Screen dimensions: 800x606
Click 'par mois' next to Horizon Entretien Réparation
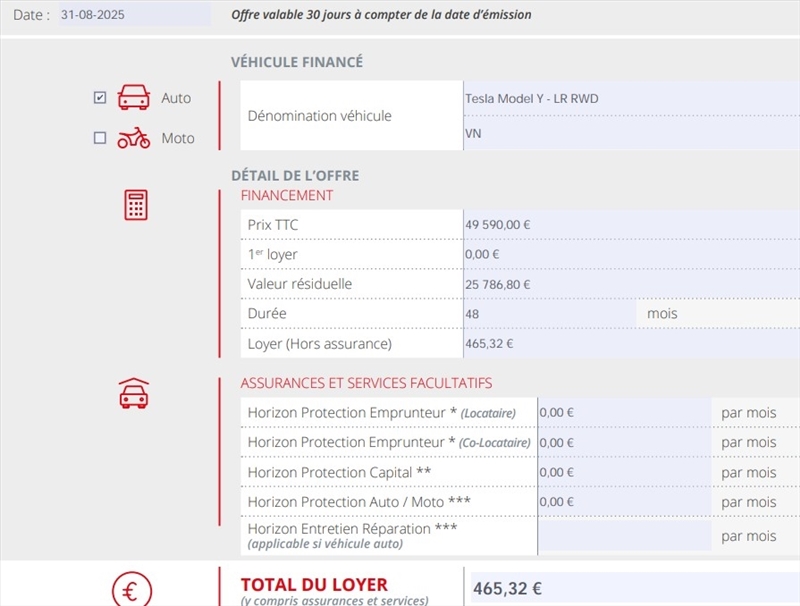[x=748, y=536]
